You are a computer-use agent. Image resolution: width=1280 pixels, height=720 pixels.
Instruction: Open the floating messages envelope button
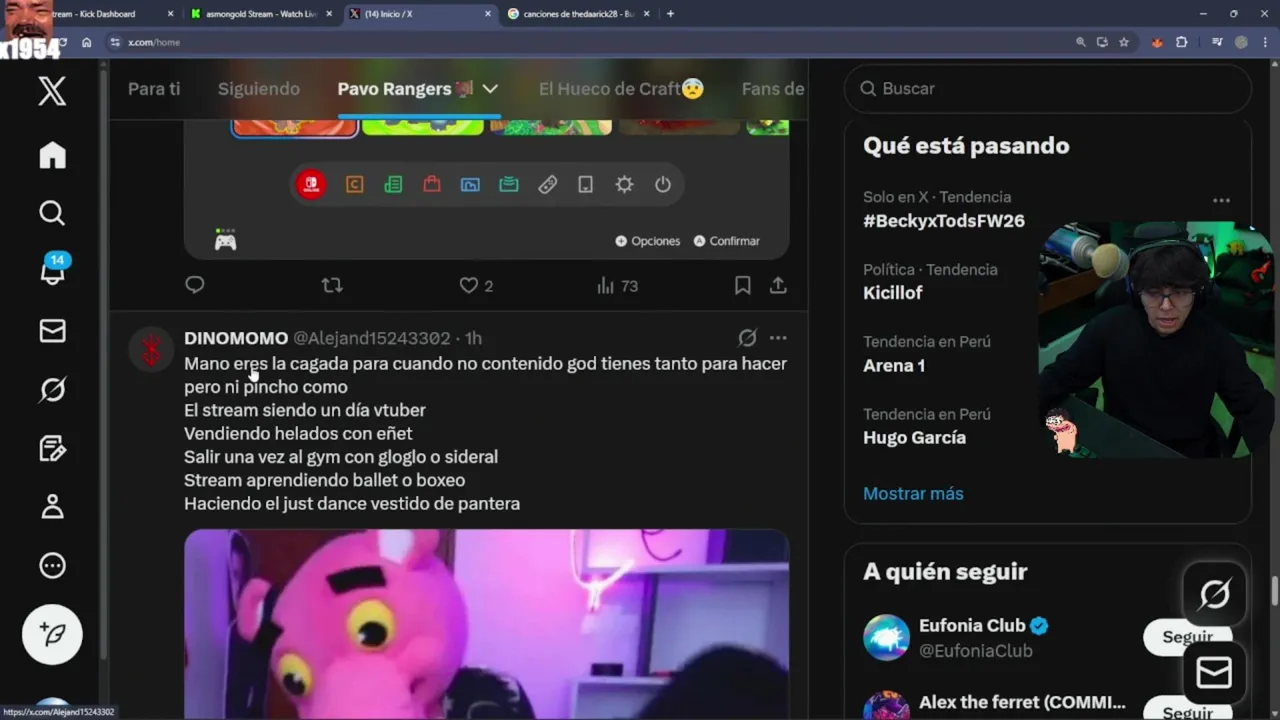[x=1214, y=673]
